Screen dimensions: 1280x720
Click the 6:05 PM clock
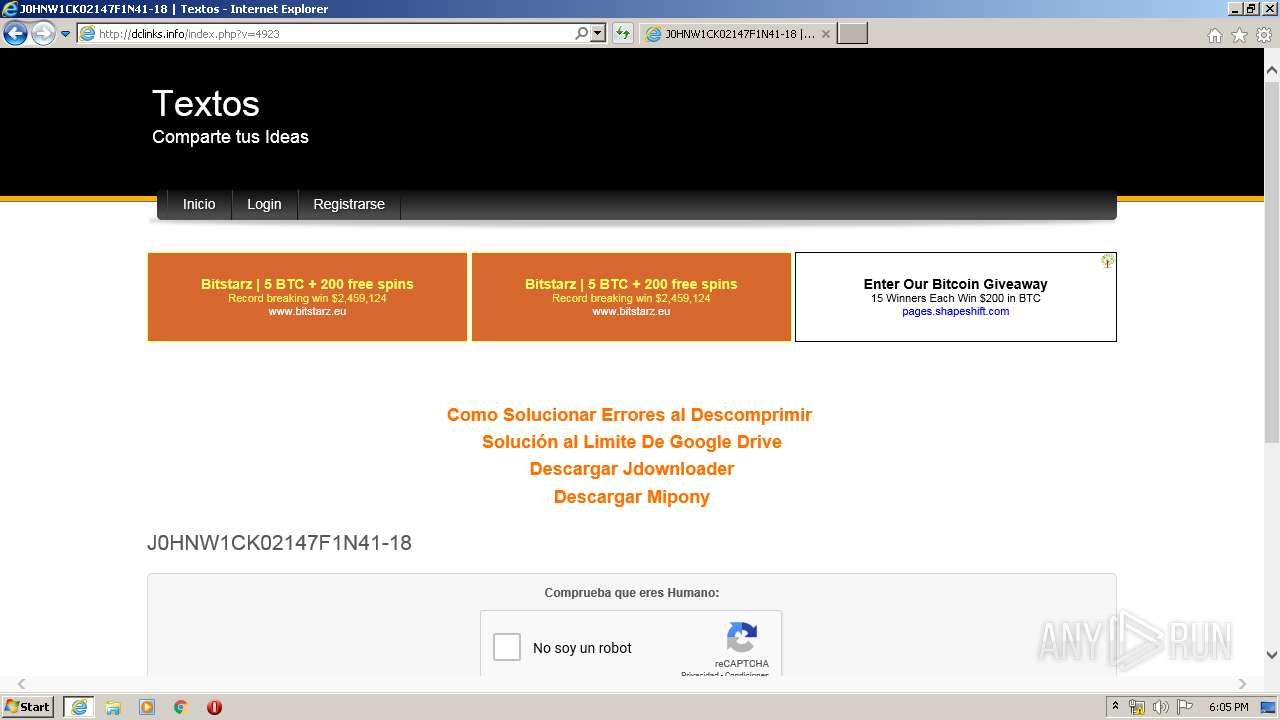point(1229,707)
